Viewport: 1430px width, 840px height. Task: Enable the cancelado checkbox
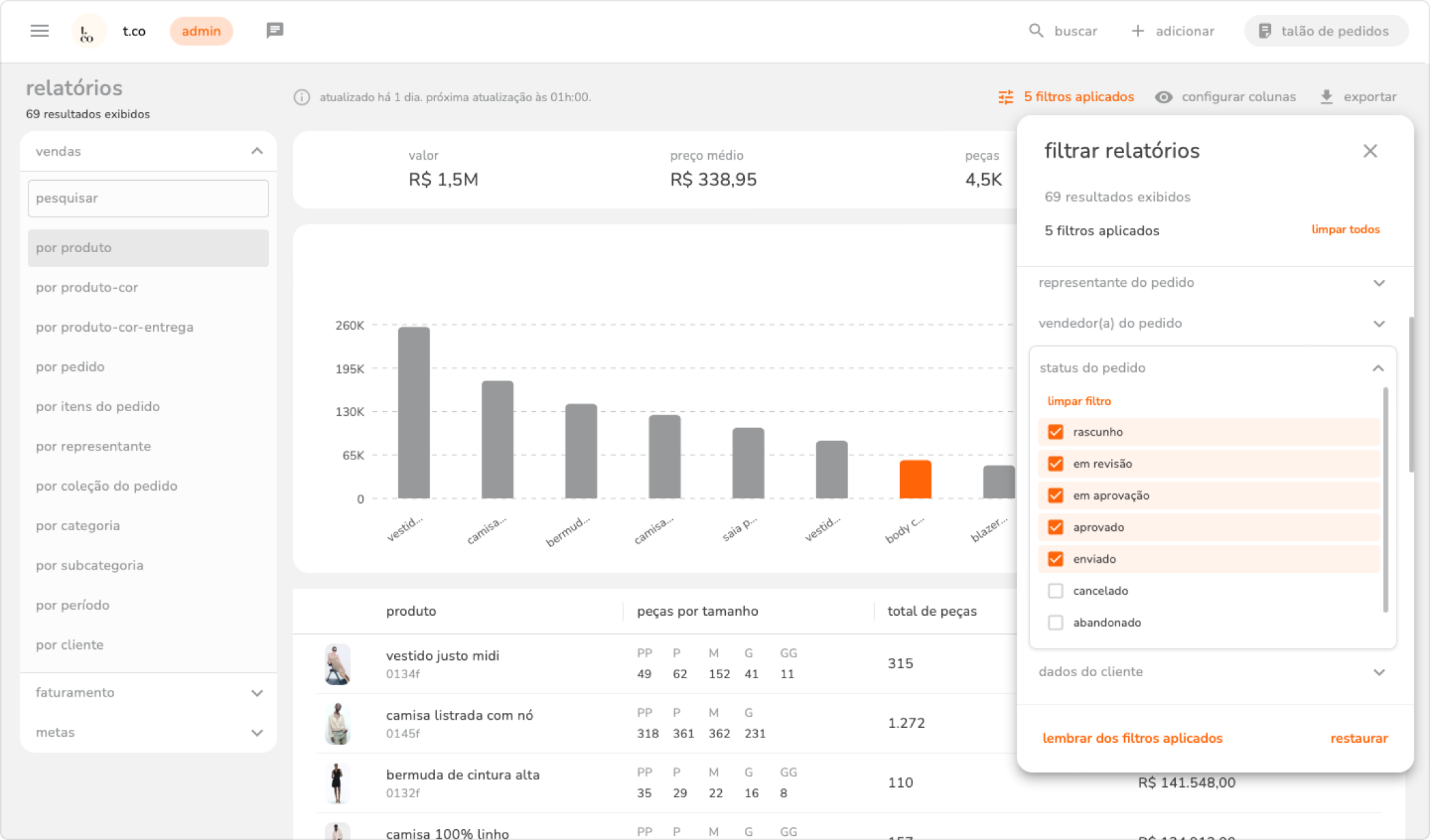(x=1056, y=591)
